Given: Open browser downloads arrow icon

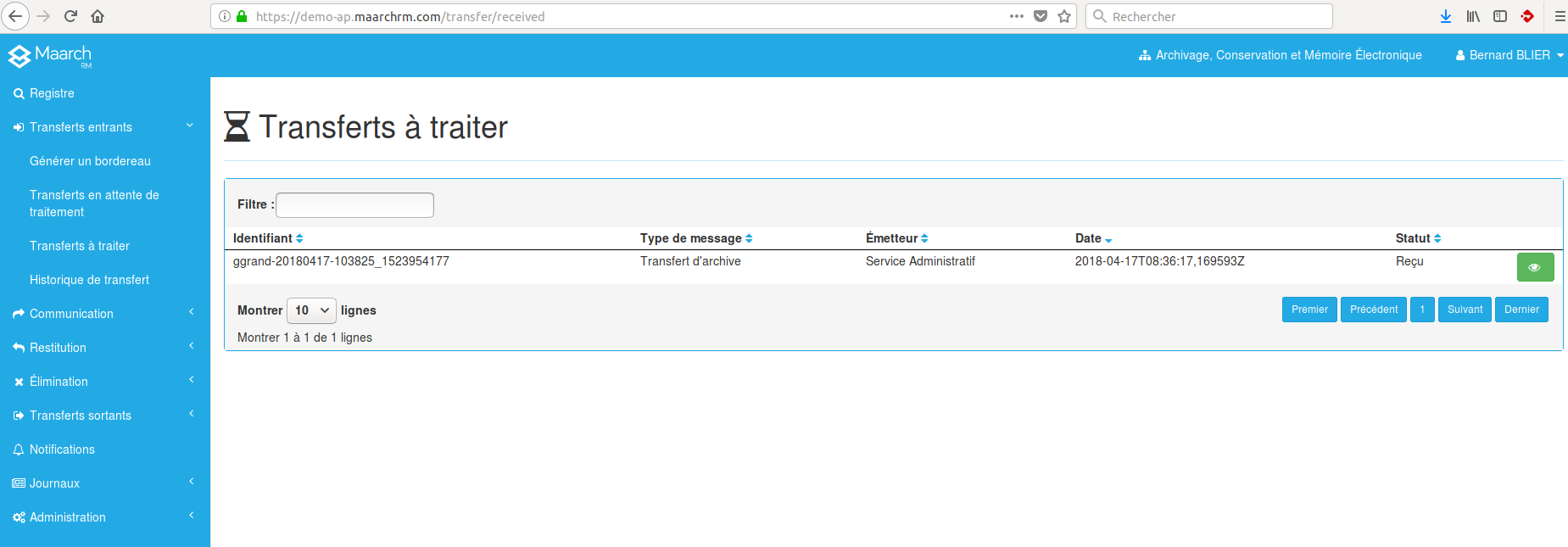Looking at the screenshot, I should pos(1446,16).
